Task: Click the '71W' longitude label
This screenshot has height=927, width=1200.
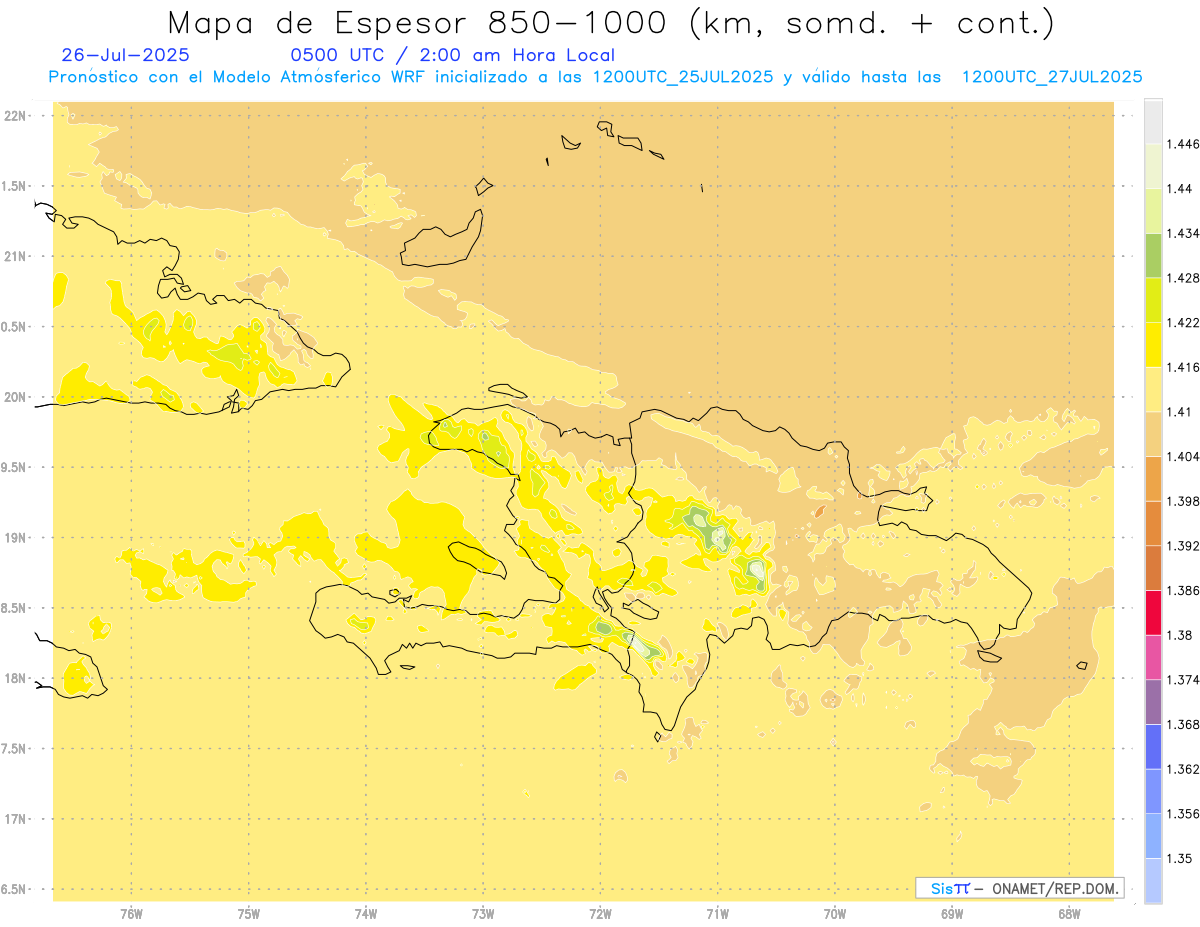Action: coord(718,916)
